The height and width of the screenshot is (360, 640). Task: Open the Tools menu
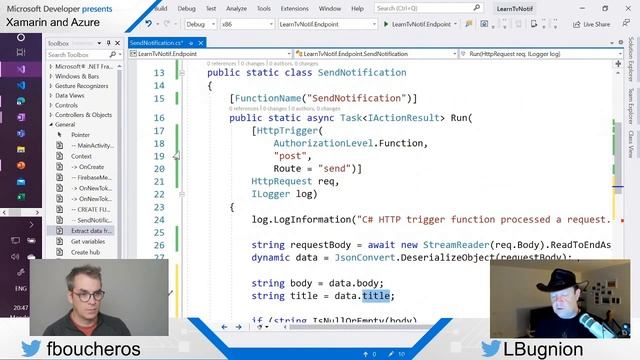(264, 9)
